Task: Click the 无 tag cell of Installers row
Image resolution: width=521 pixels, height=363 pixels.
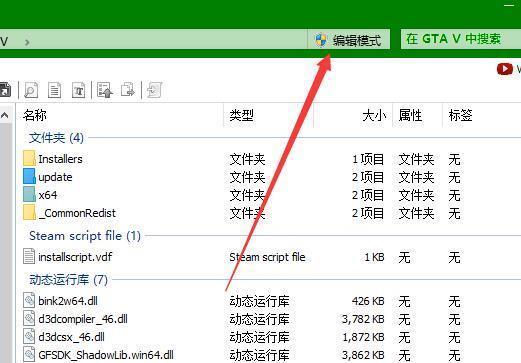Action: coord(454,159)
